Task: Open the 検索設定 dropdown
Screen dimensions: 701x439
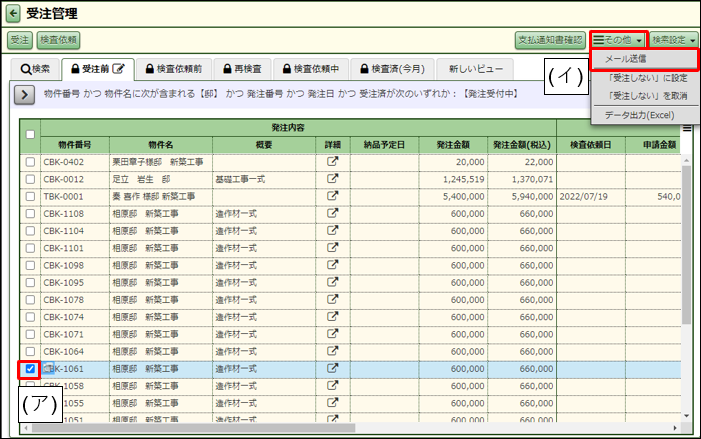Action: [x=674, y=40]
